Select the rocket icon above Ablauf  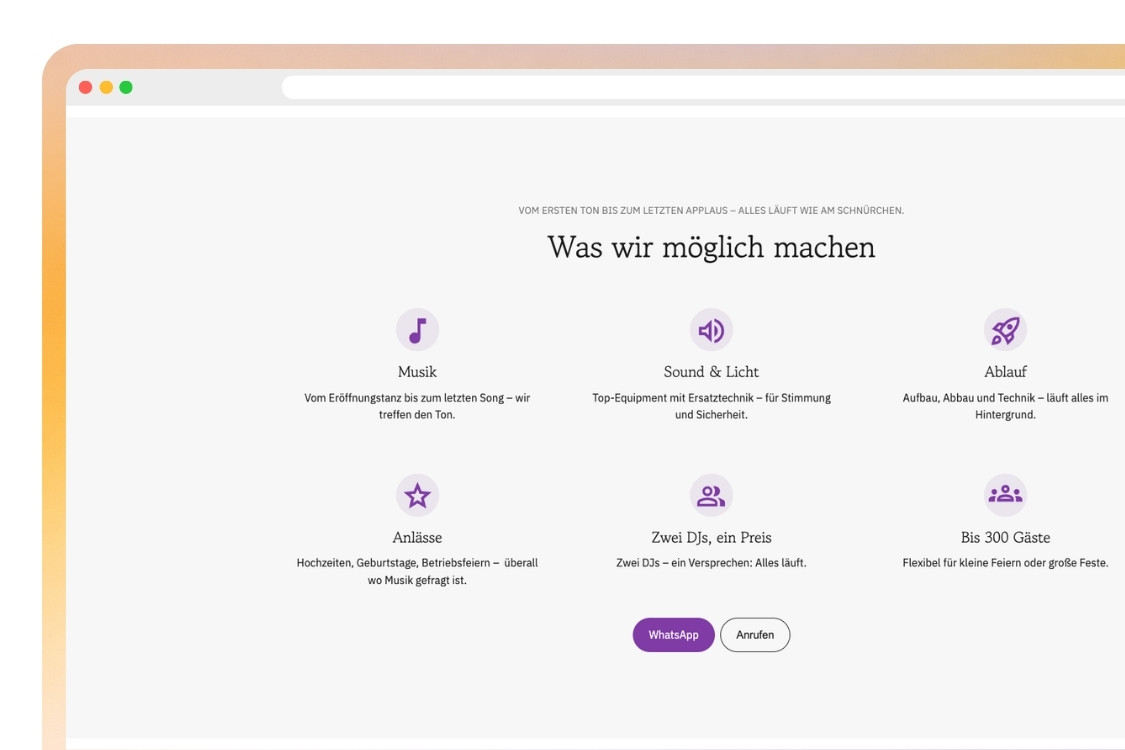(1005, 329)
